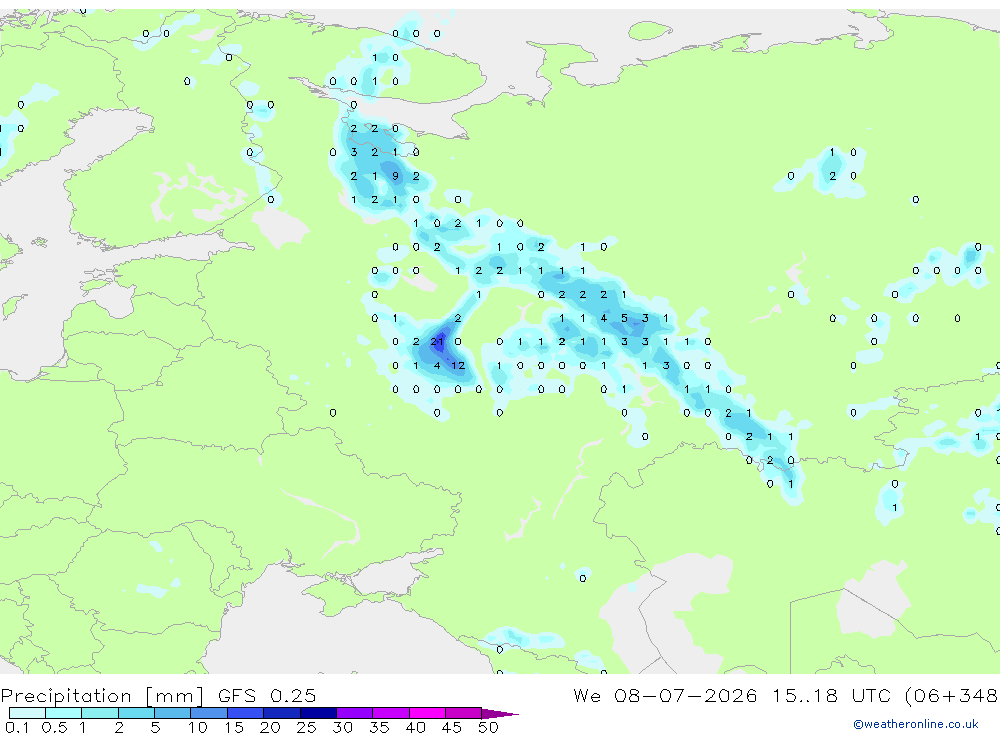Select the 30–35 mm violet legend swatch

click(x=355, y=713)
